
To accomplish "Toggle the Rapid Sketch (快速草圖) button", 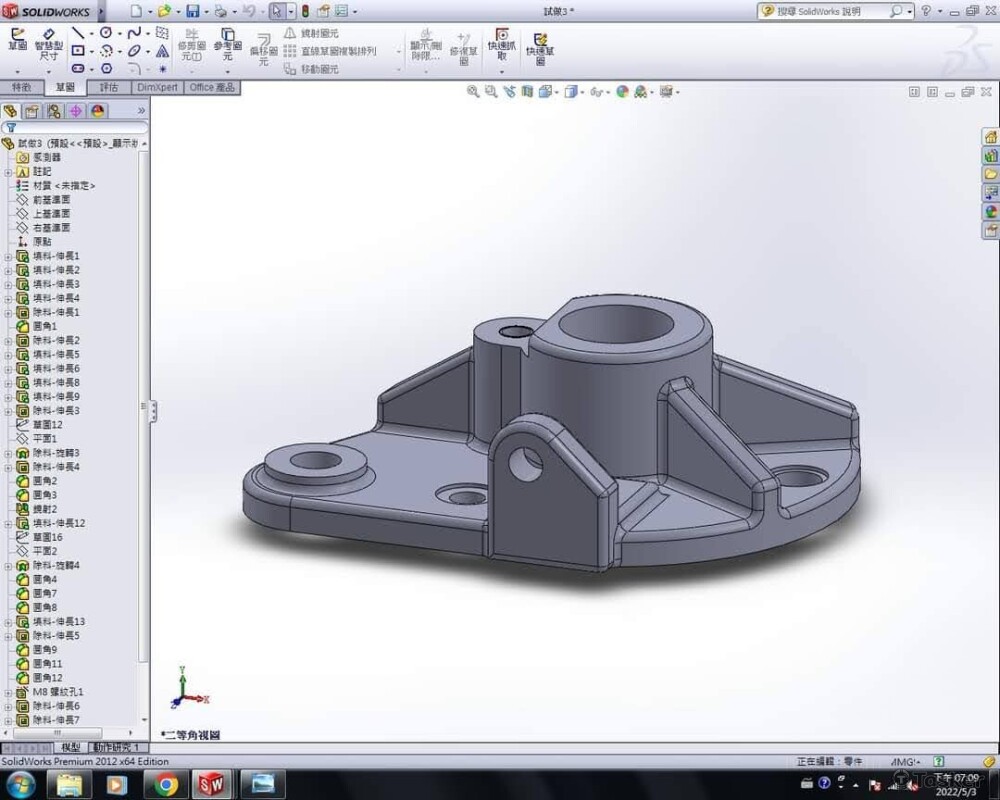I will click(x=540, y=44).
